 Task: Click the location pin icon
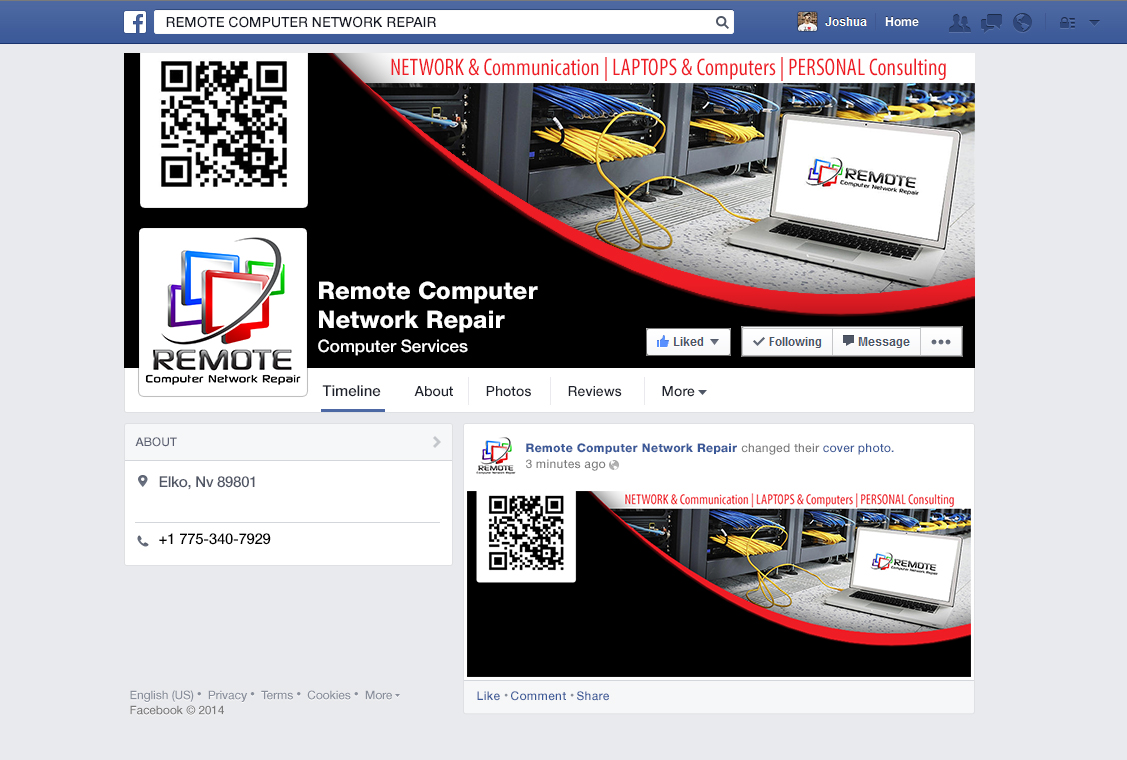pyautogui.click(x=142, y=482)
